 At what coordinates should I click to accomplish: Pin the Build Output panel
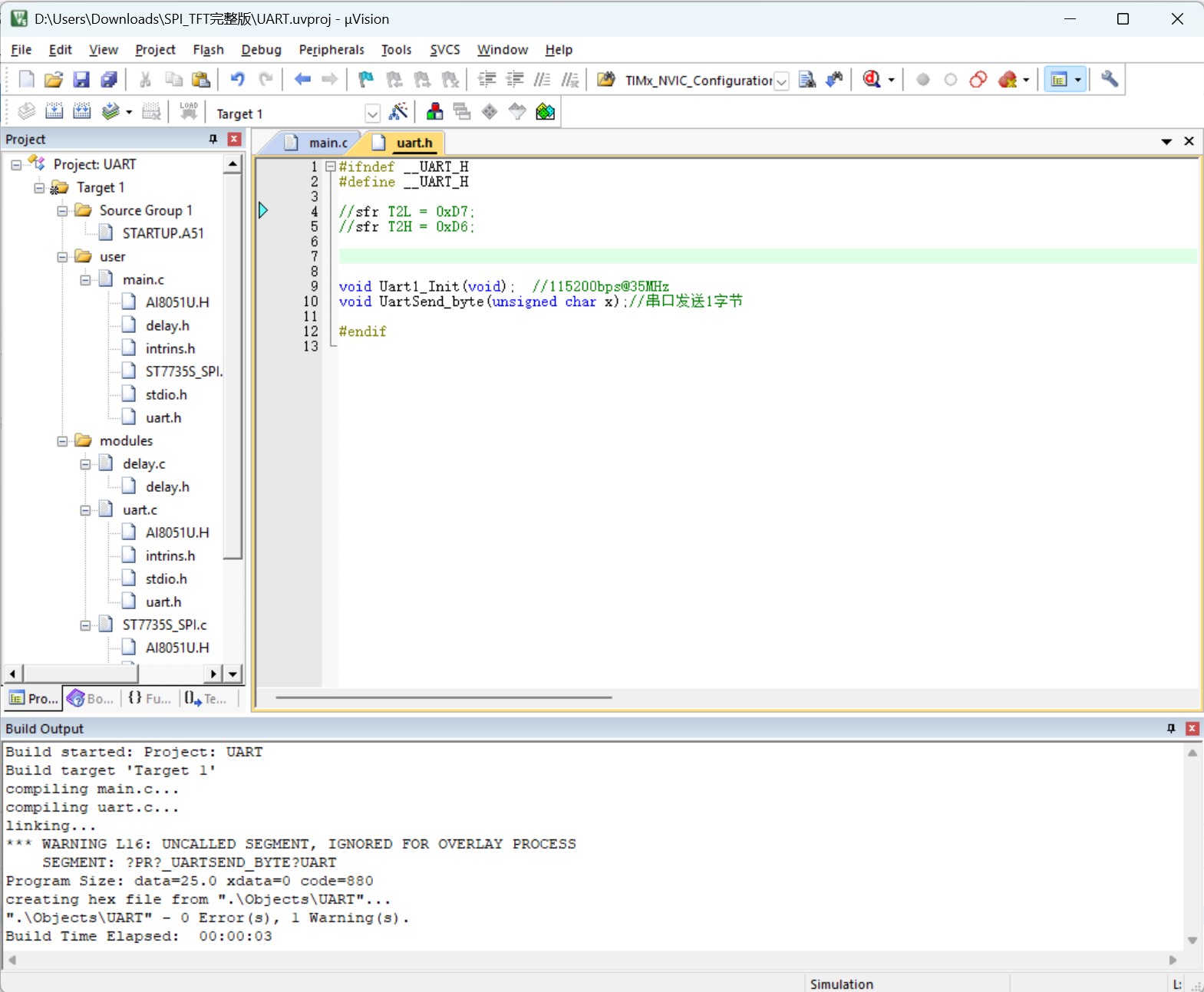pyautogui.click(x=1171, y=728)
